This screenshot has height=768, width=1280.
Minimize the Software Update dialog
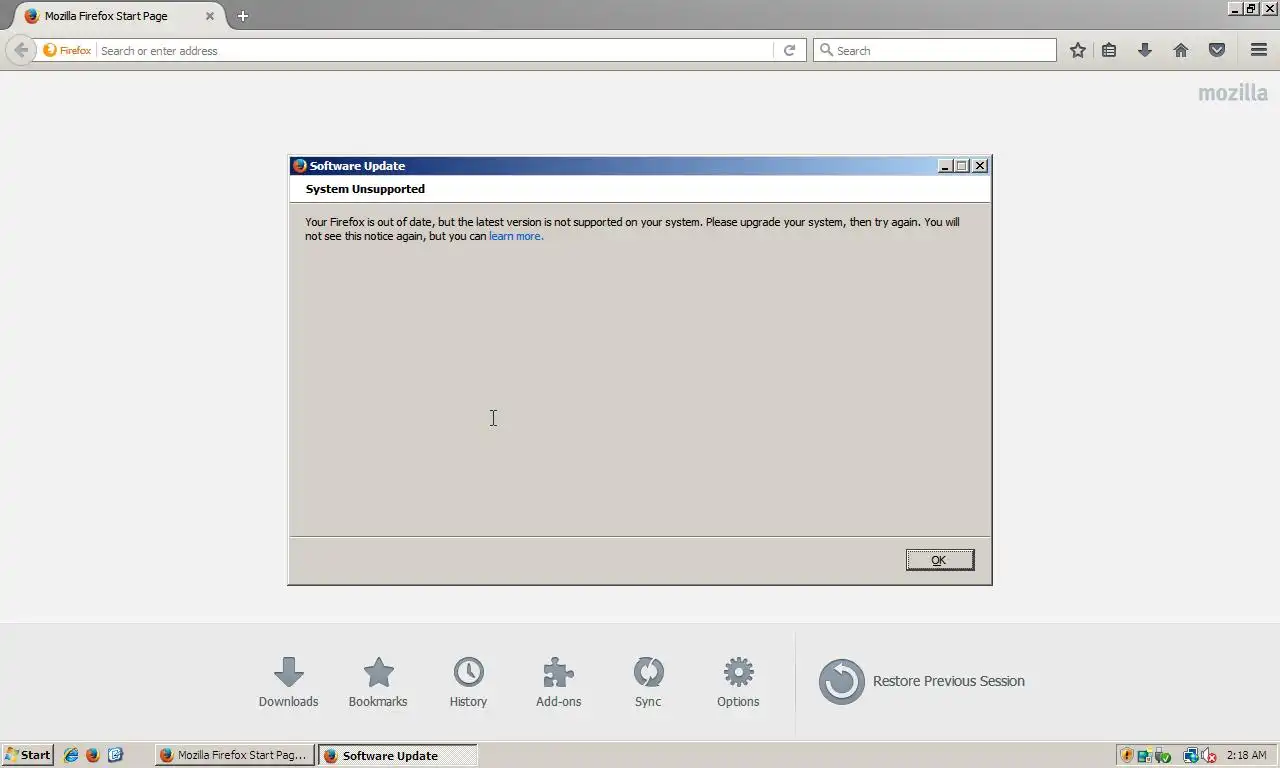[946, 166]
